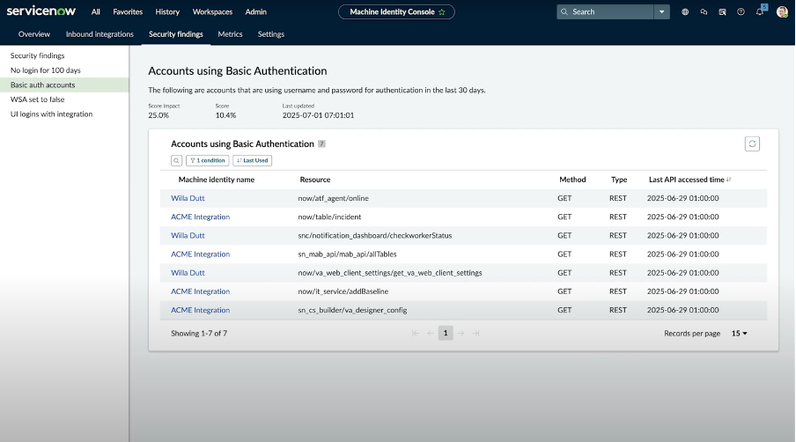The image size is (796, 442).
Task: Favorite the Machine Identity Console star
Action: tap(442, 12)
